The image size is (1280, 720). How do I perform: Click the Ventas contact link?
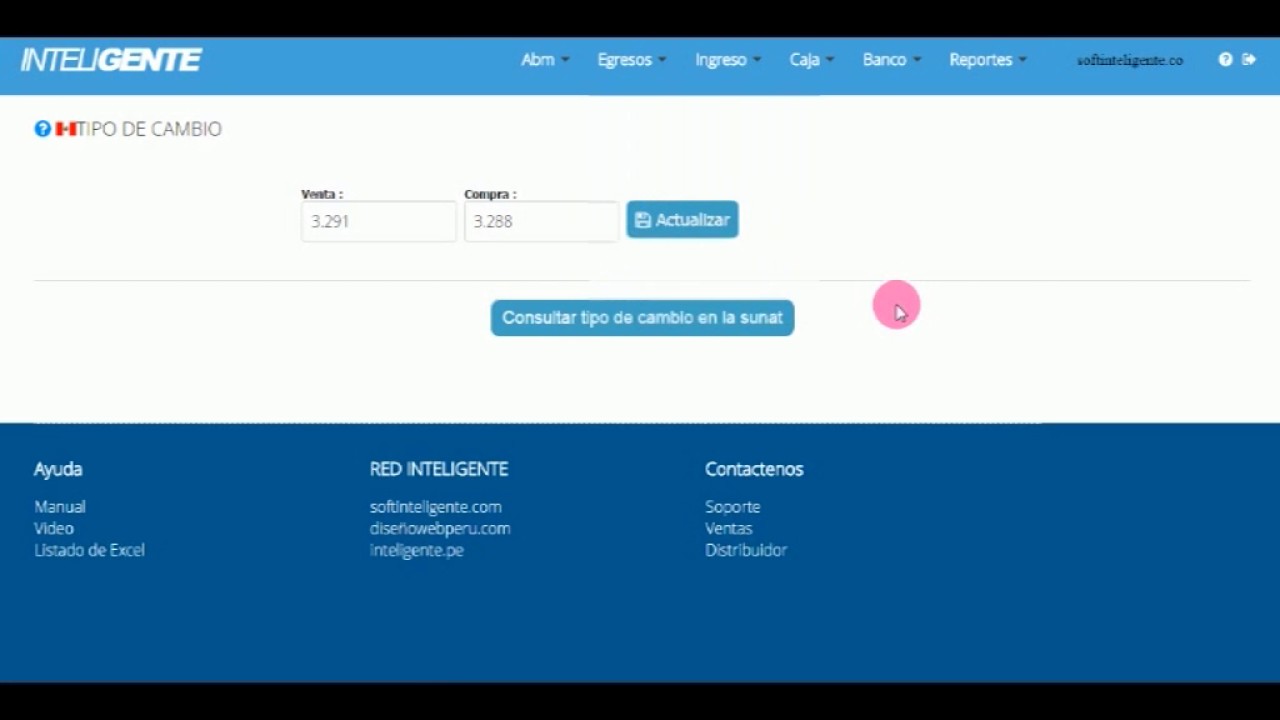[x=728, y=528]
